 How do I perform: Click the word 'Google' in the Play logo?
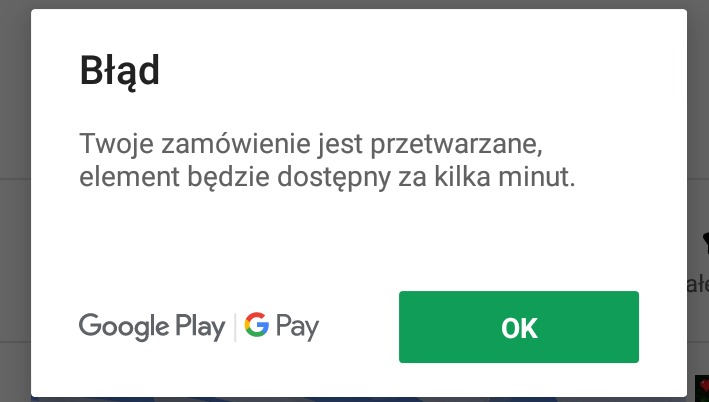124,327
